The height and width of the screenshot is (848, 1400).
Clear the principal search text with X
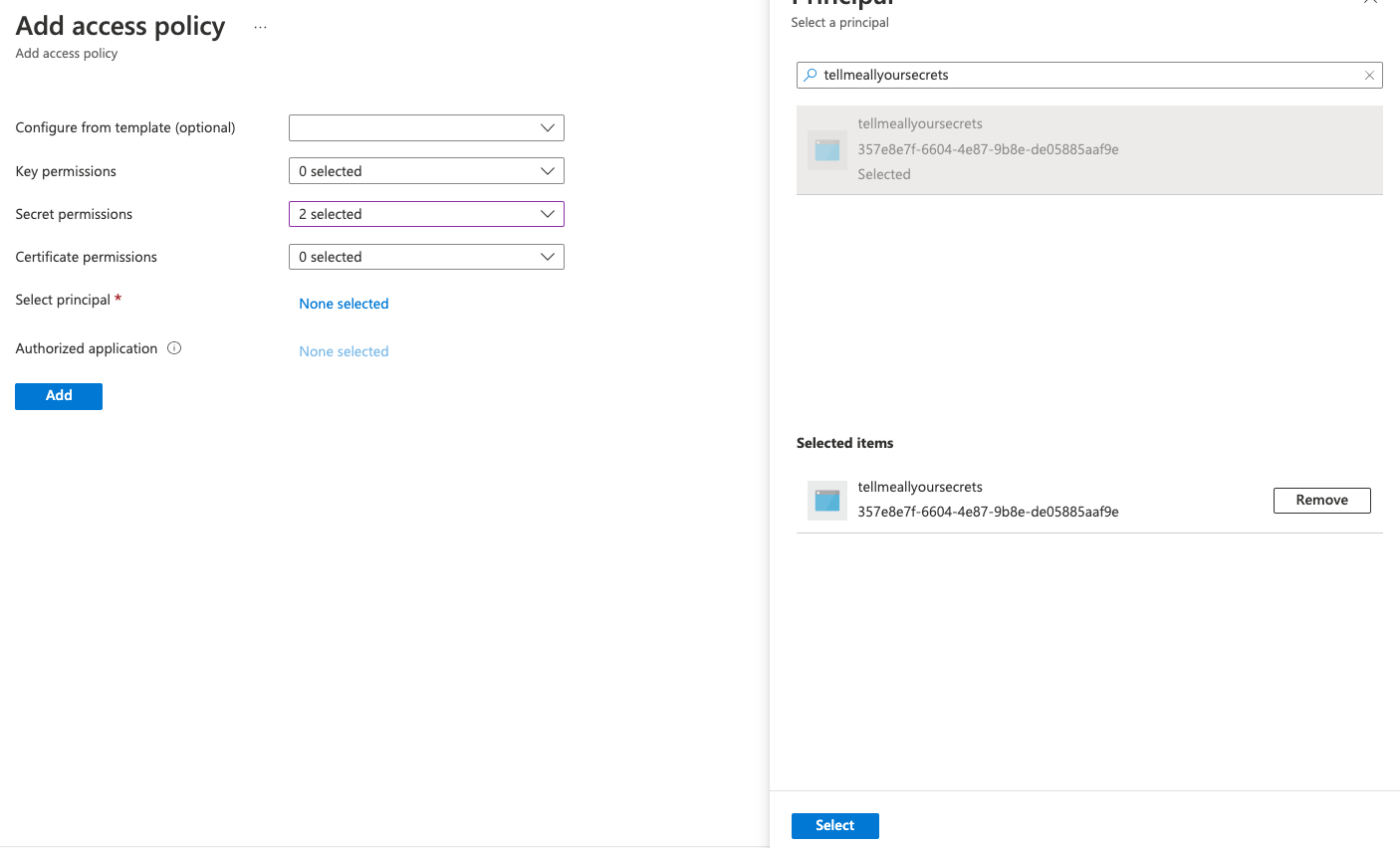coord(1369,75)
